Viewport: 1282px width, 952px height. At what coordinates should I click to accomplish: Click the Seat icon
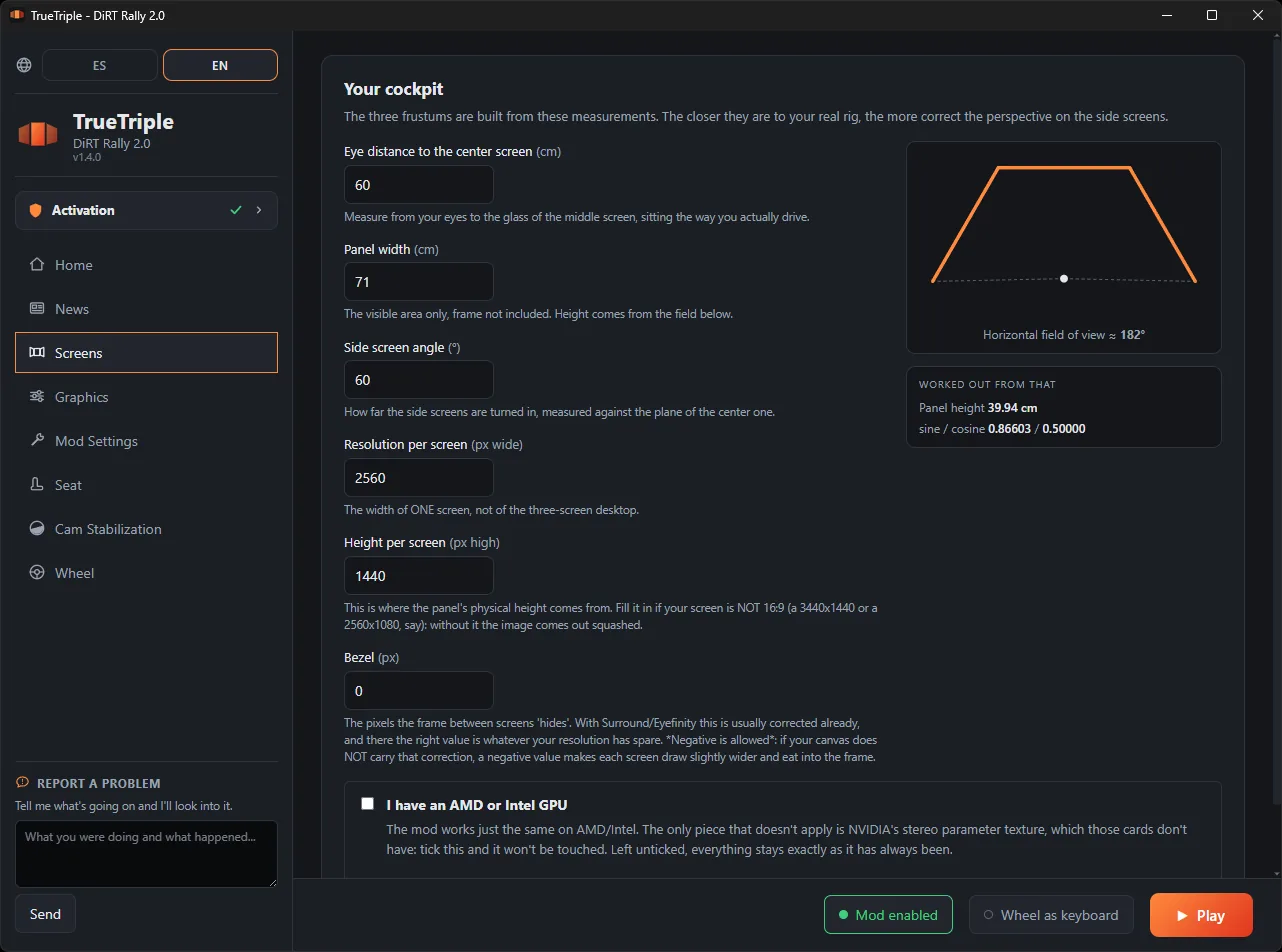click(x=37, y=485)
